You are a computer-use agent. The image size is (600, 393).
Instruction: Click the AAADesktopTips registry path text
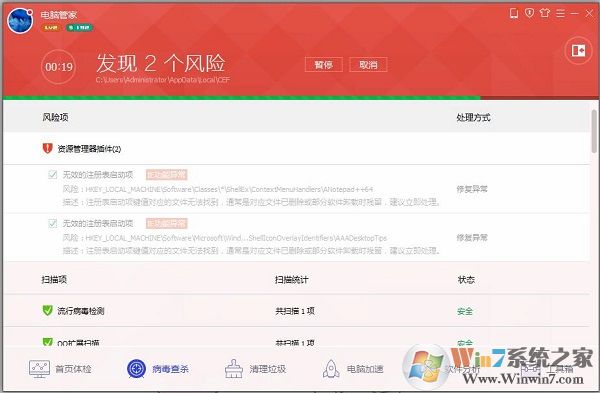coord(236,238)
